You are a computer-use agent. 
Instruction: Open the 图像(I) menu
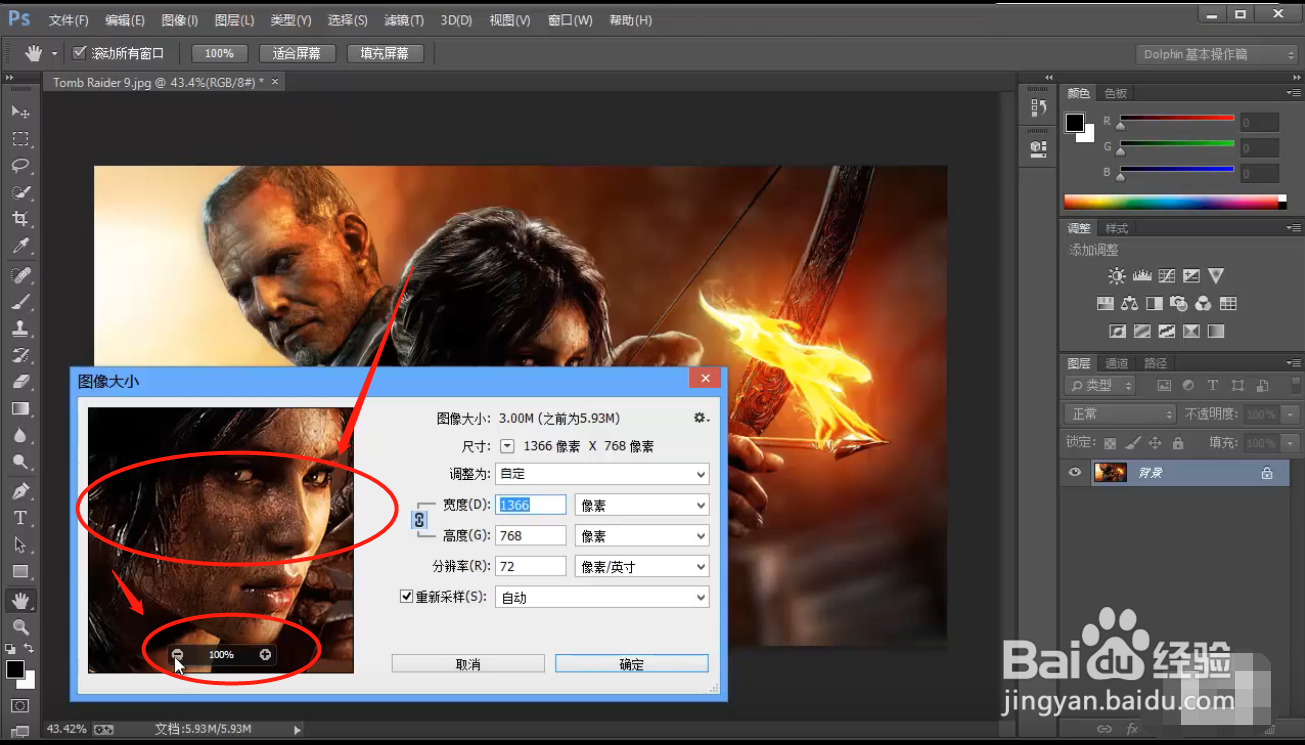point(180,20)
